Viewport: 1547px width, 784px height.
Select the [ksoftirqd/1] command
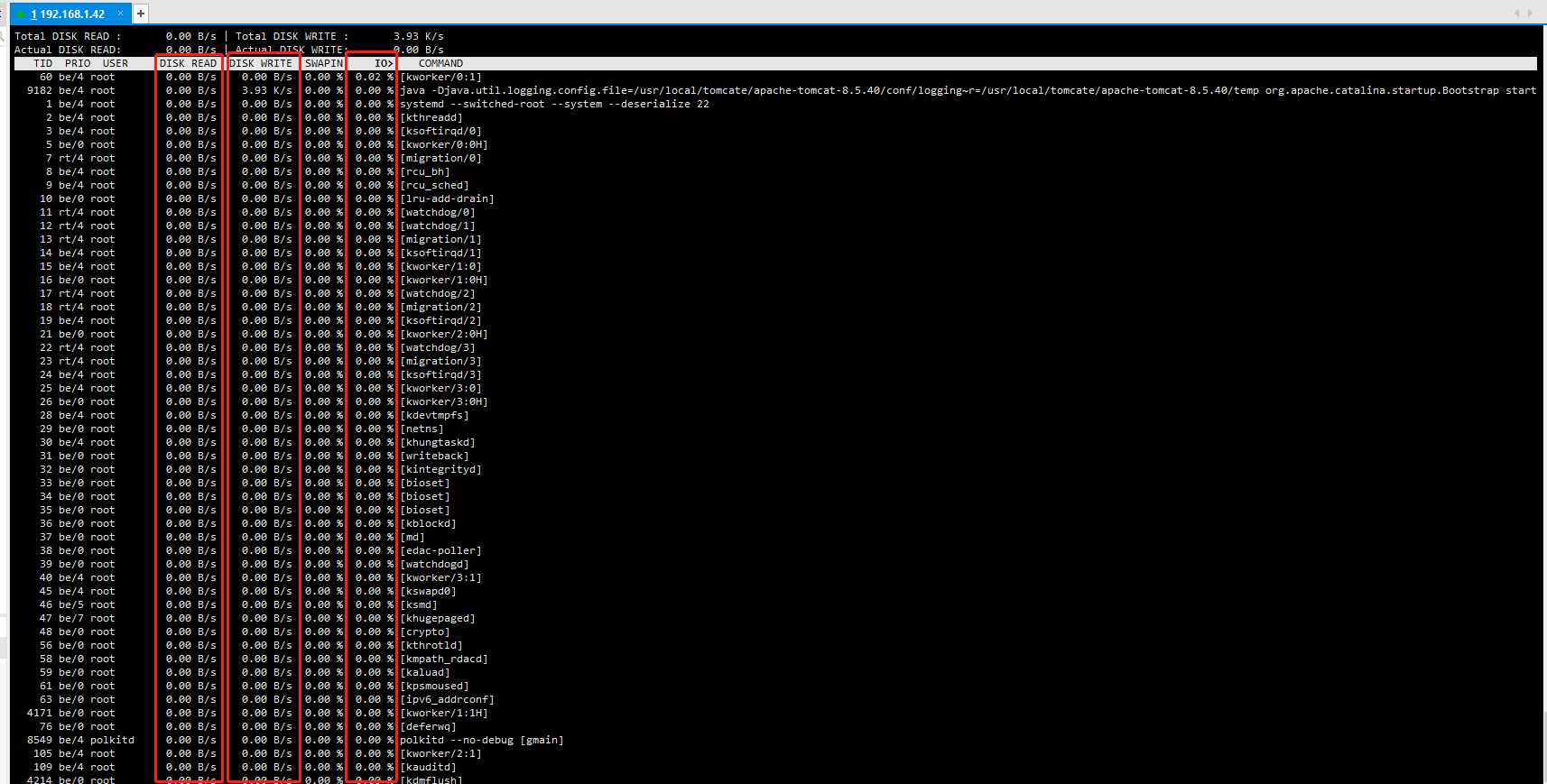440,253
